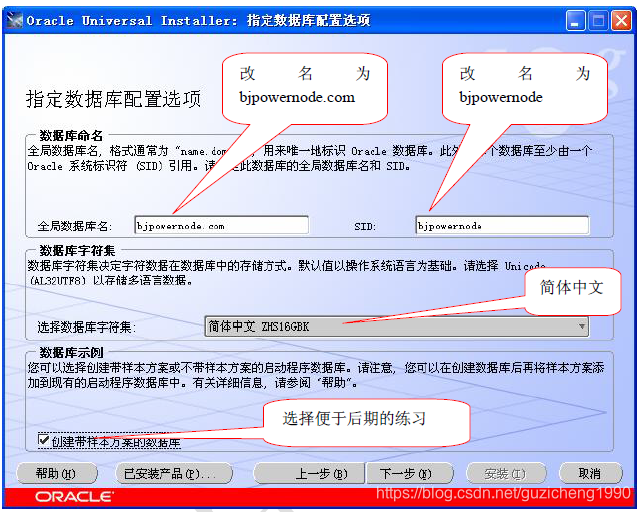Click the 指定数据库配置选项 page heading
641x512 pixels.
[x=113, y=99]
